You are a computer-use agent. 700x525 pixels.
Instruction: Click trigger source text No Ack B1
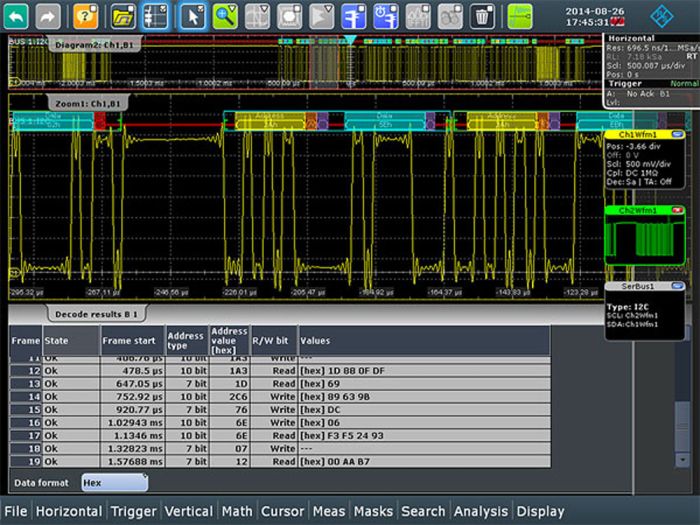pyautogui.click(x=648, y=94)
